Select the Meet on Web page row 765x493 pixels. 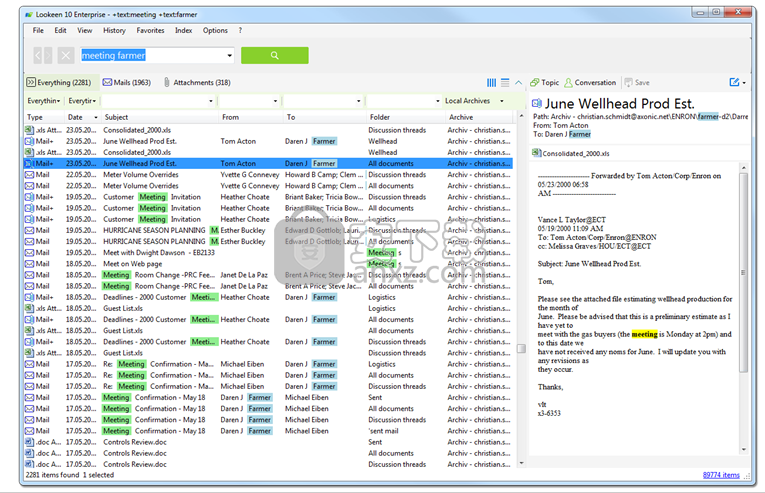click(268, 264)
